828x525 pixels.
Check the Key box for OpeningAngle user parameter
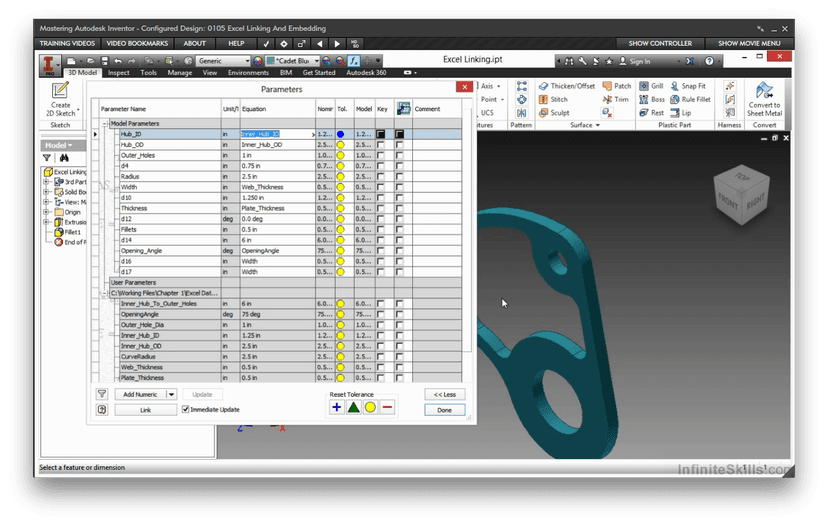click(x=381, y=314)
